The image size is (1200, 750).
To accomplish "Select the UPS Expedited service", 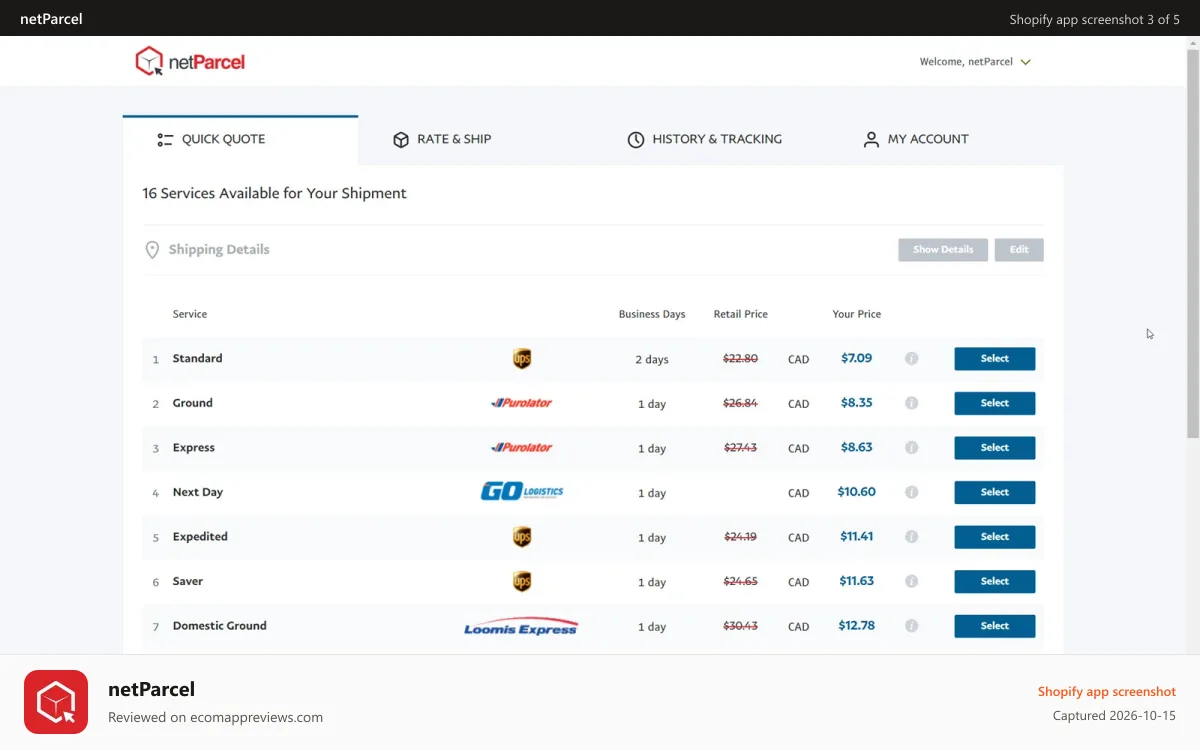I will click(995, 537).
